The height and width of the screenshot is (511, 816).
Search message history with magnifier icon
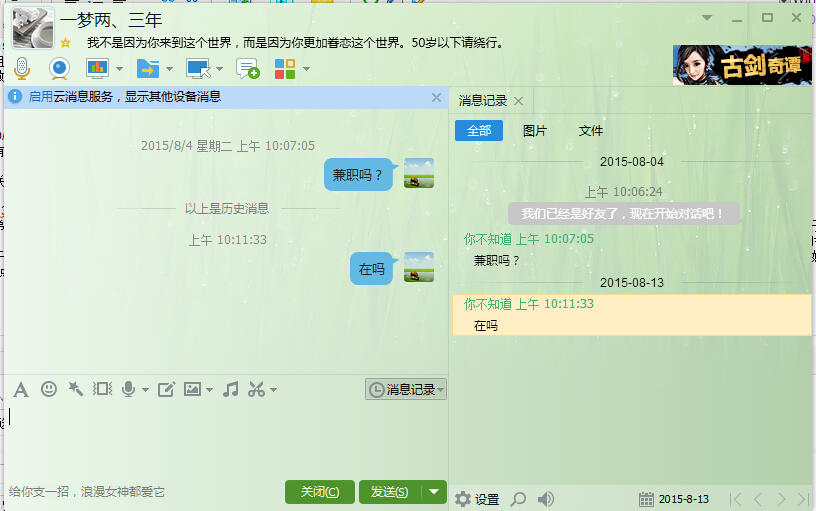click(518, 500)
